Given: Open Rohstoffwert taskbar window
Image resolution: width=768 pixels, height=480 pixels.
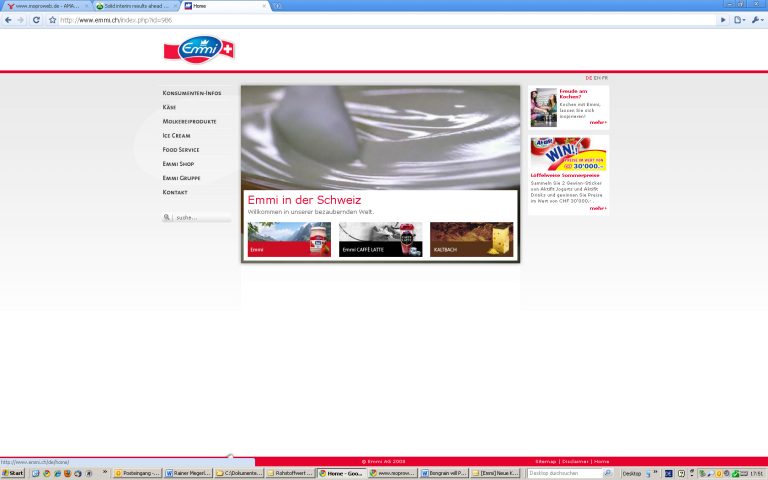Looking at the screenshot, I should (x=289, y=473).
